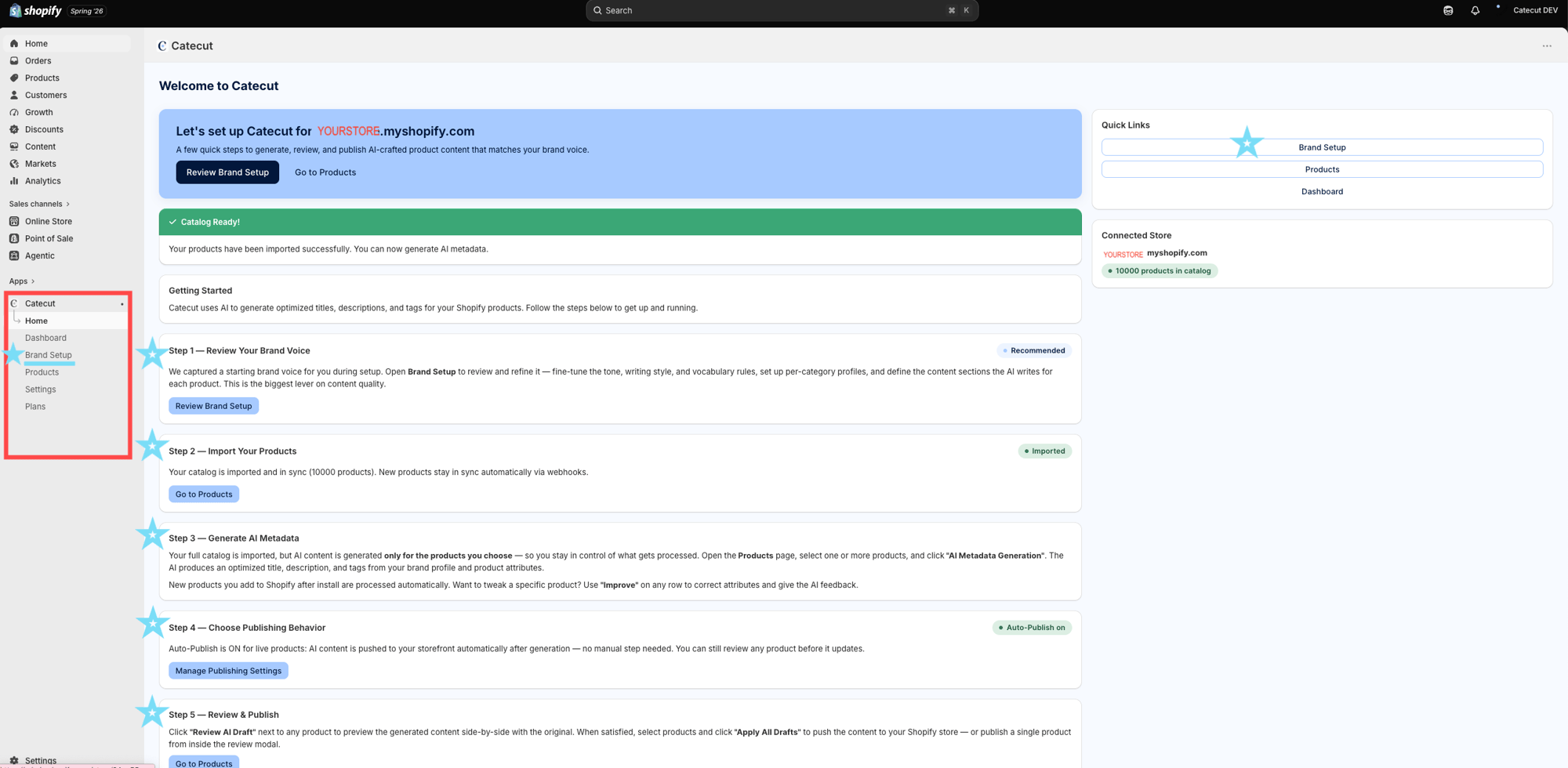Open the Sidekick inbox icon in top bar

[x=1448, y=10]
